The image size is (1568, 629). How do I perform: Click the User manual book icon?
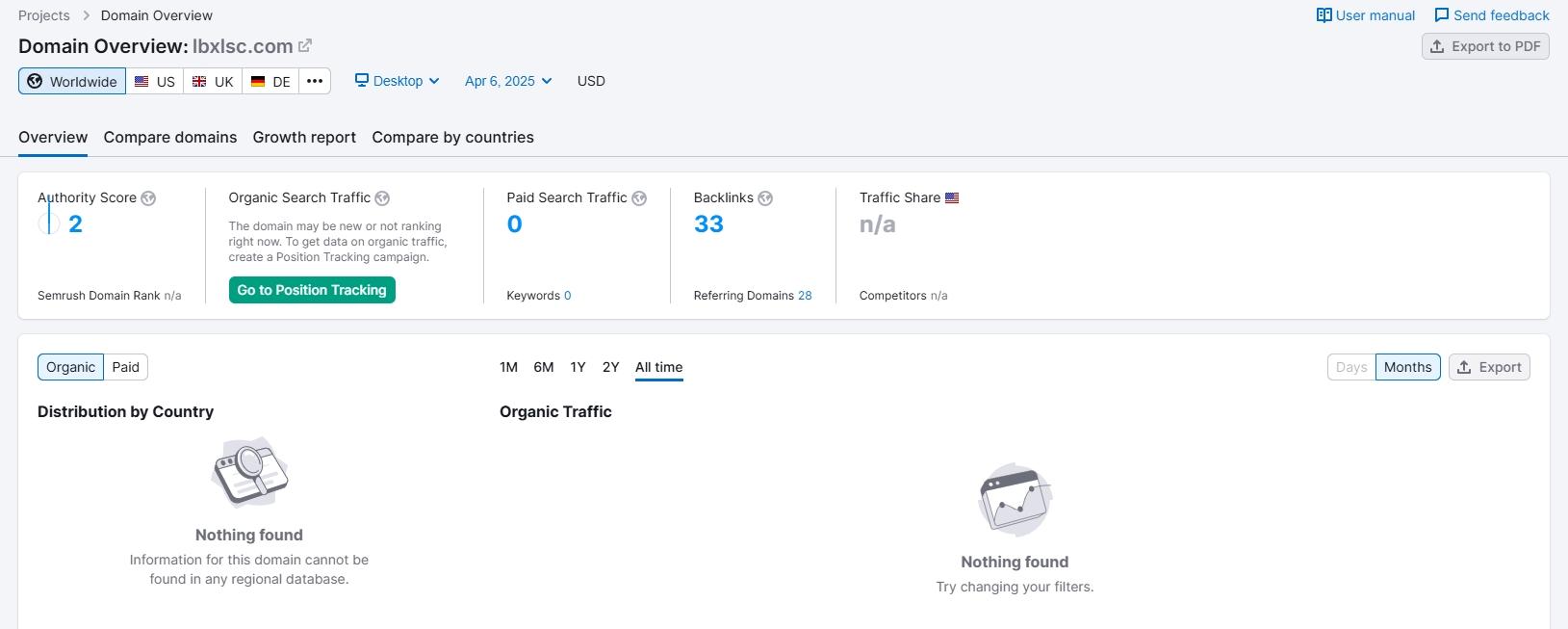(1324, 15)
